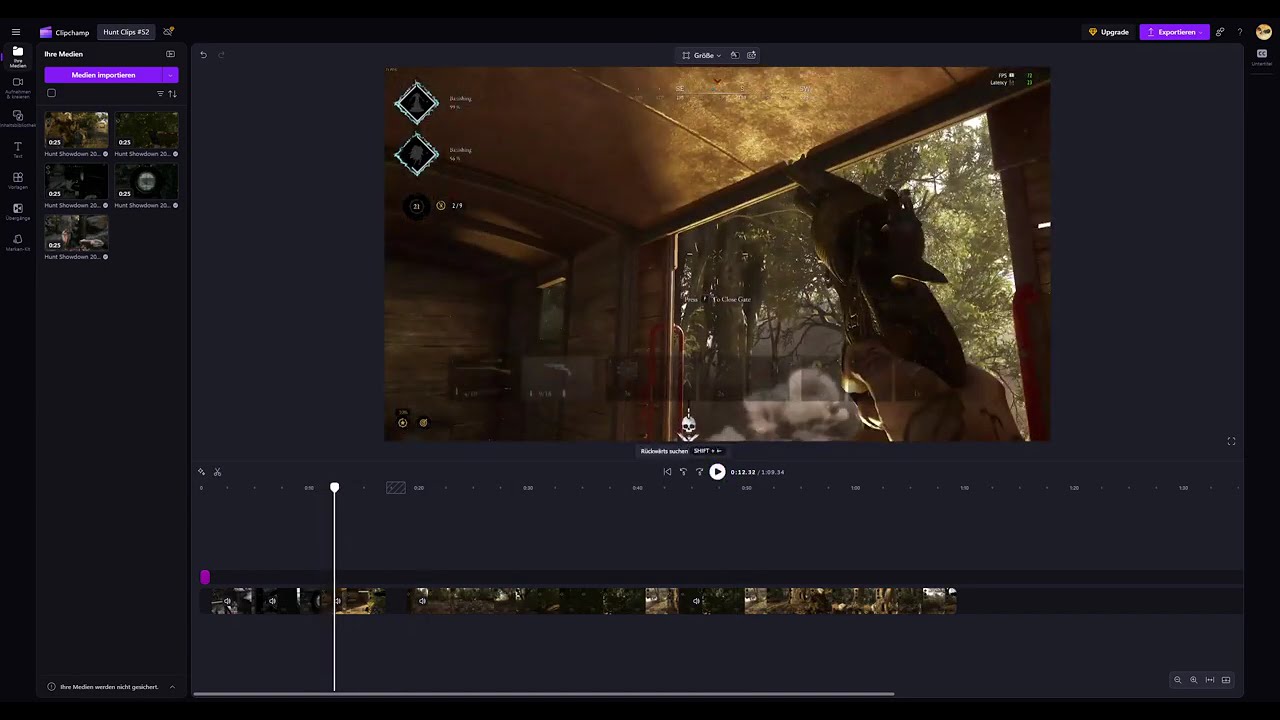Click the media not backed up notice
1280x720 pixels.
[x=109, y=687]
